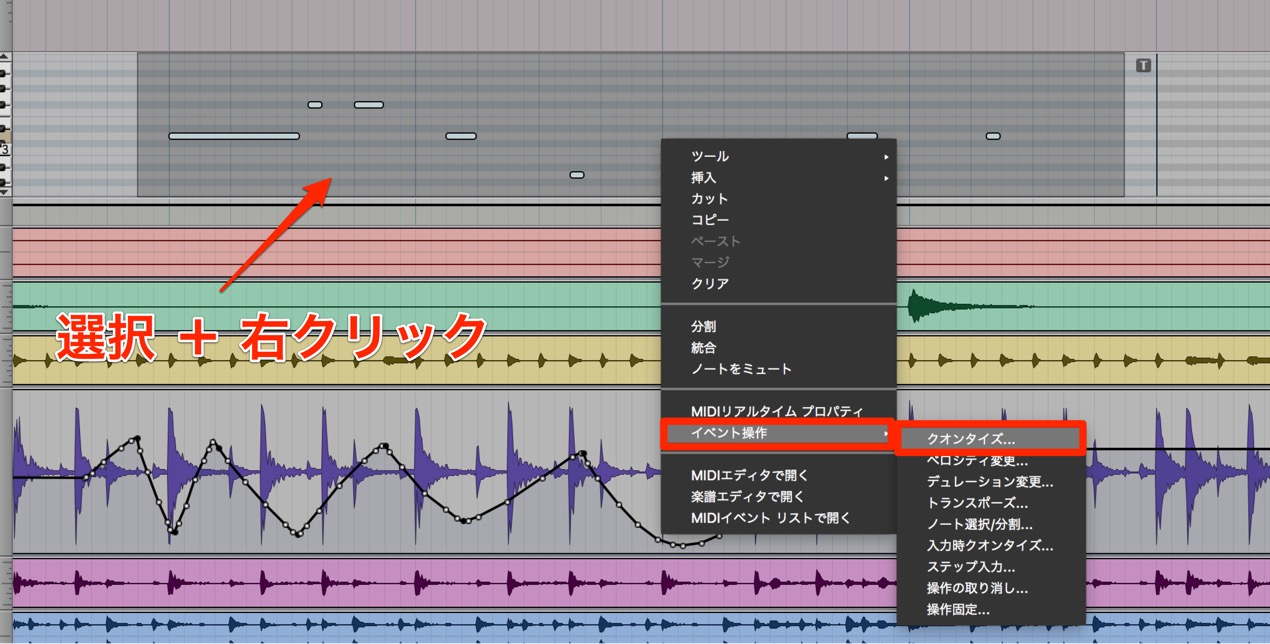Choose MIDIエディタで開く
Viewport: 1270px width, 644px height.
click(778, 475)
